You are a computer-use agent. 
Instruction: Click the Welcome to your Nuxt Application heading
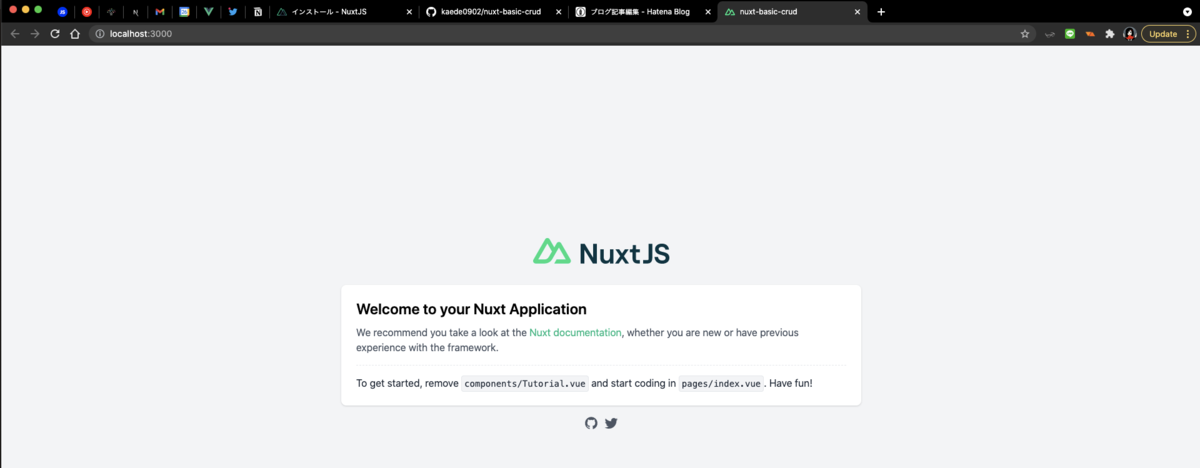[x=471, y=309]
